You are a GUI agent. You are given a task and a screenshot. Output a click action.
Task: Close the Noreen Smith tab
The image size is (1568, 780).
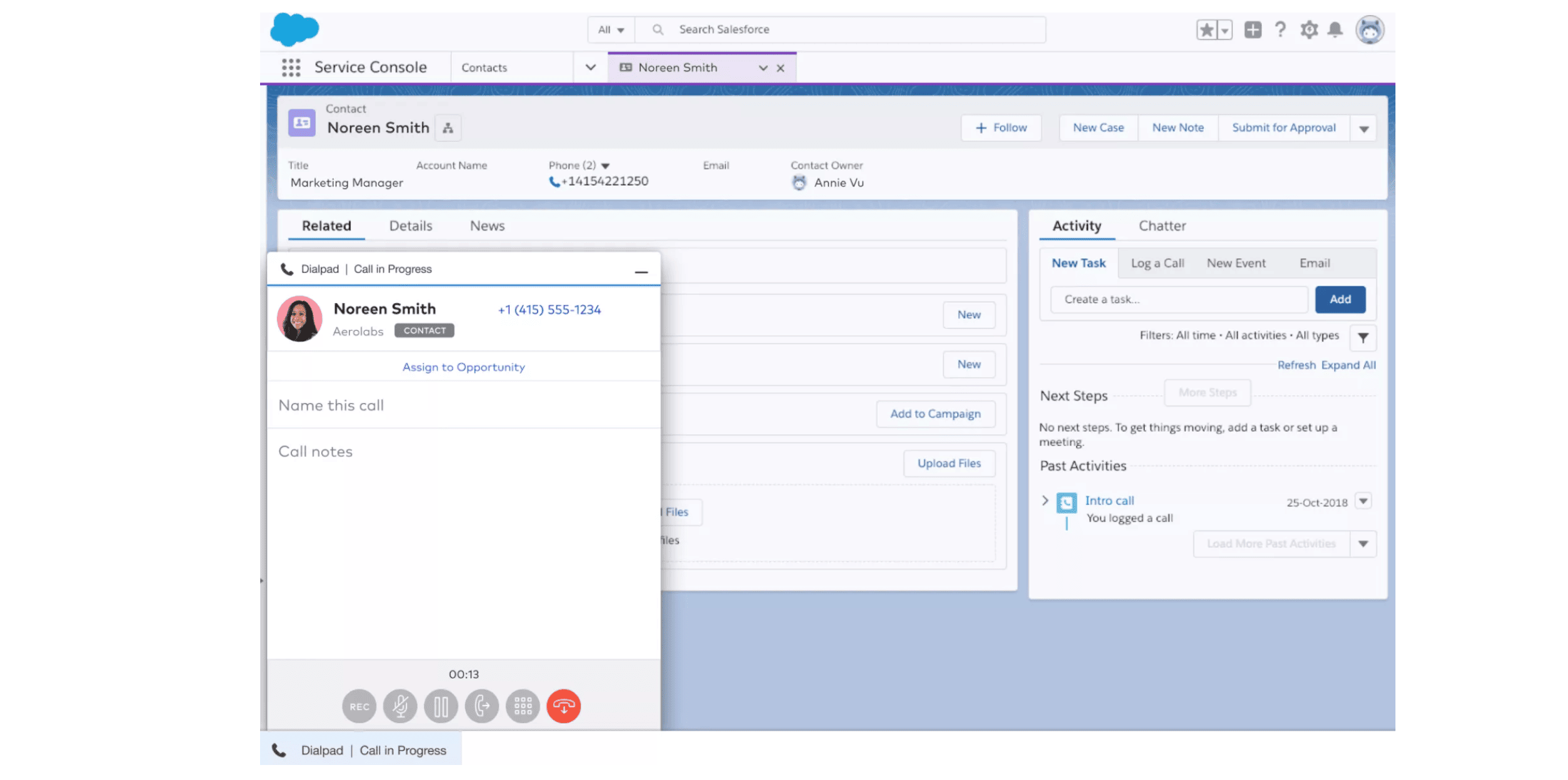click(780, 68)
